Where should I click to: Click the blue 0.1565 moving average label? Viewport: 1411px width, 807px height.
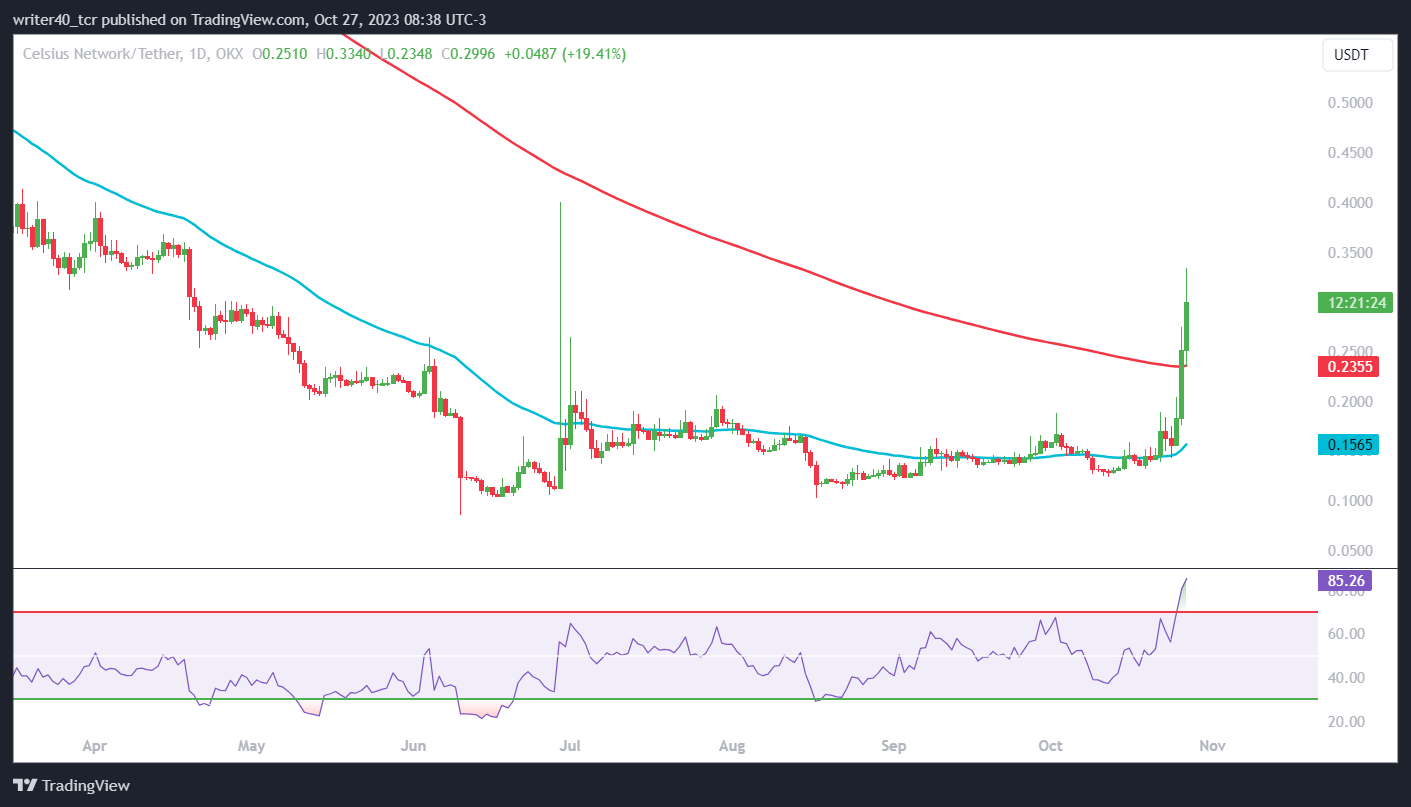point(1349,445)
